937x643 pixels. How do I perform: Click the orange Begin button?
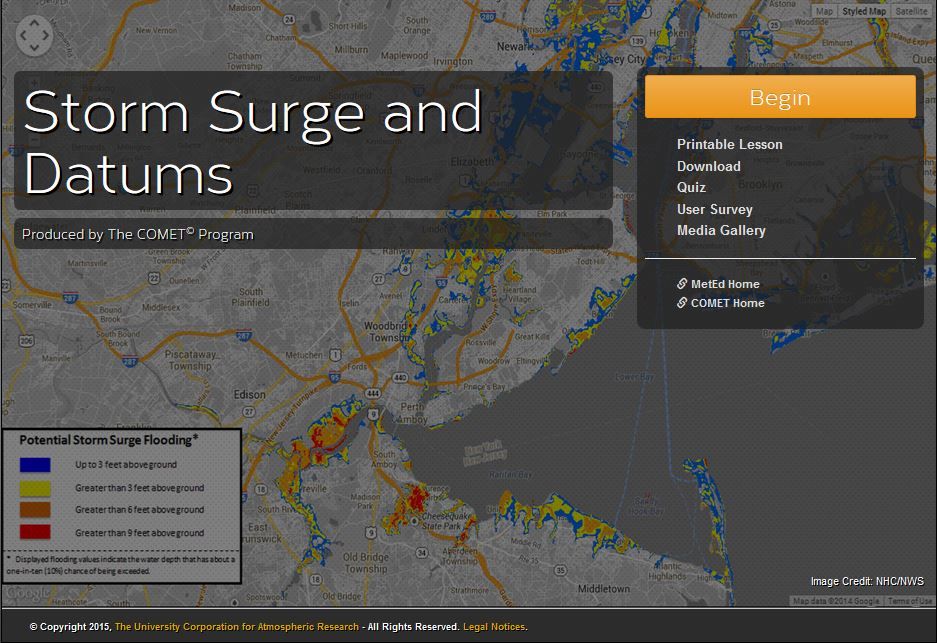780,97
